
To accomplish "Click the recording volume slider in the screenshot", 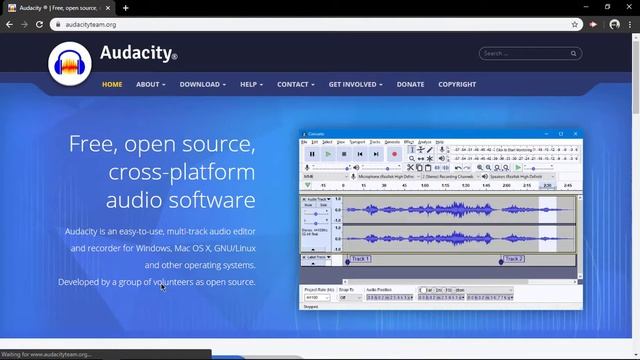I will (x=331, y=168).
